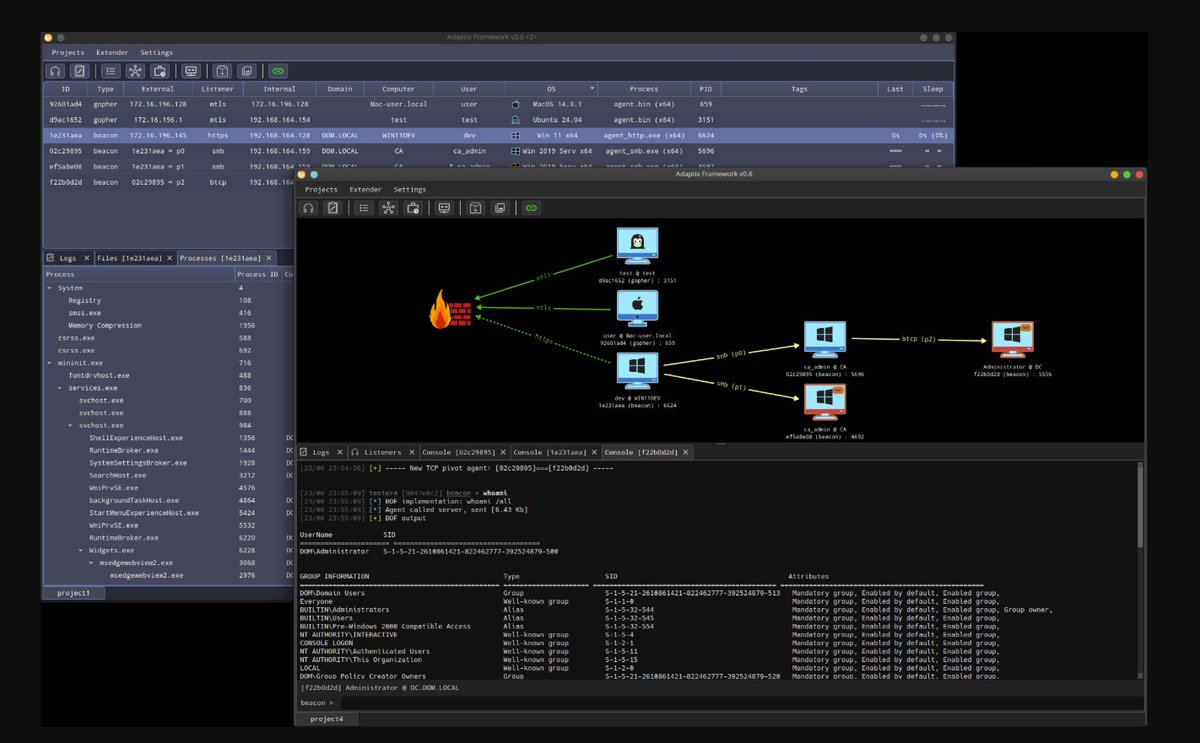Open Listeners via headphones icon in front window

(x=309, y=207)
